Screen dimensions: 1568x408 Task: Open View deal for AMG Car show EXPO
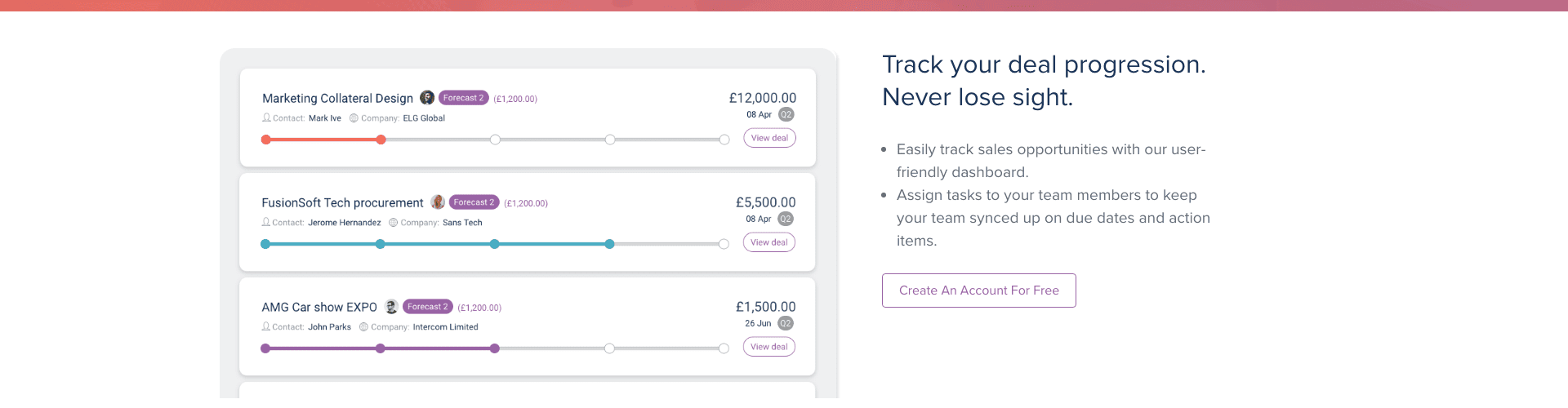tap(768, 347)
